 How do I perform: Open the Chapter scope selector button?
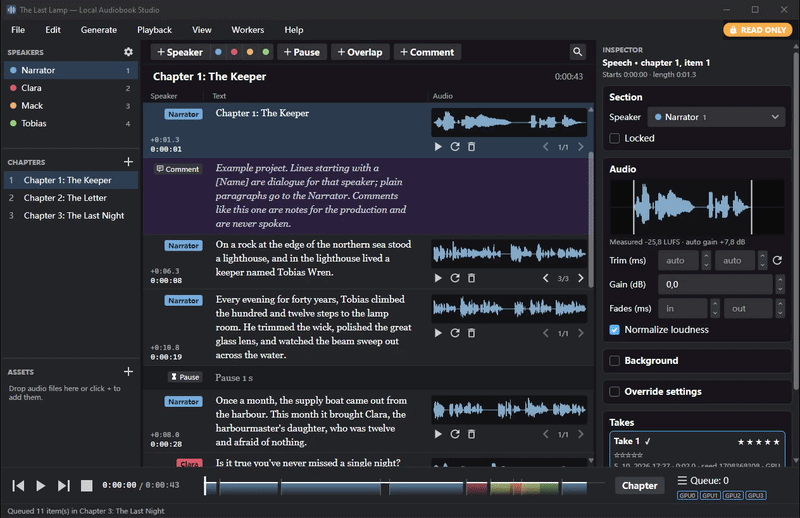click(639, 486)
